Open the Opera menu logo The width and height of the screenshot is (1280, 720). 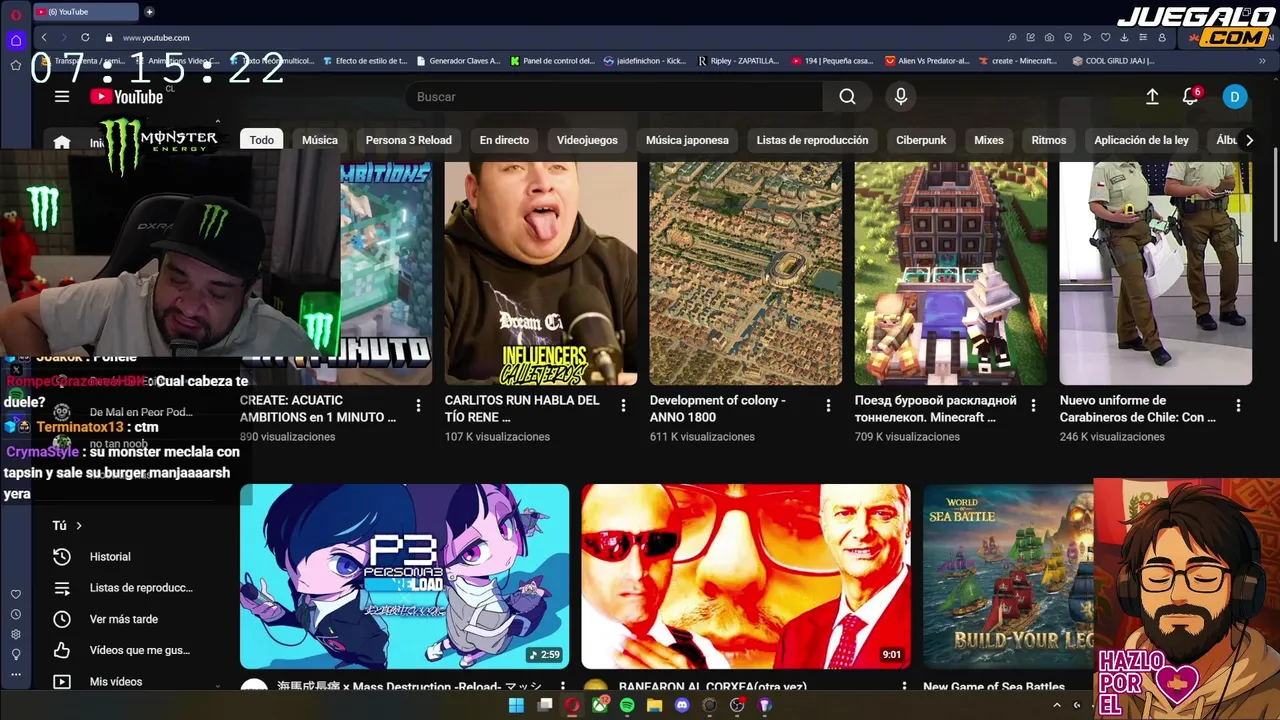point(16,14)
